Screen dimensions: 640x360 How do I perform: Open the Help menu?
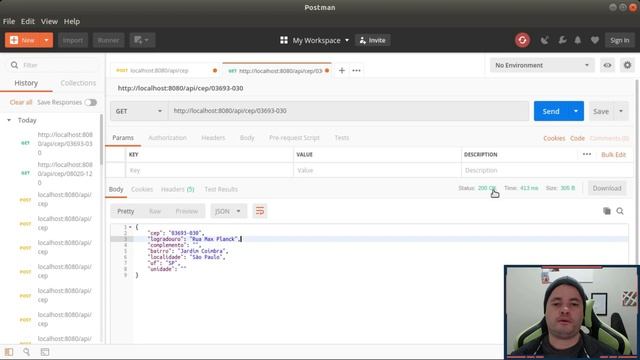click(72, 21)
